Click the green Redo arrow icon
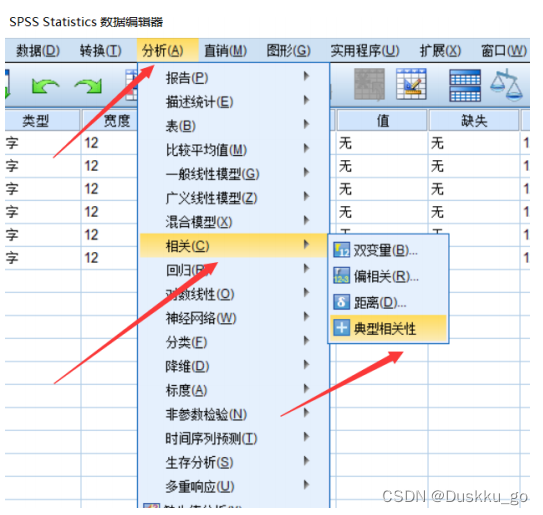The width and height of the screenshot is (543, 515). (88, 86)
